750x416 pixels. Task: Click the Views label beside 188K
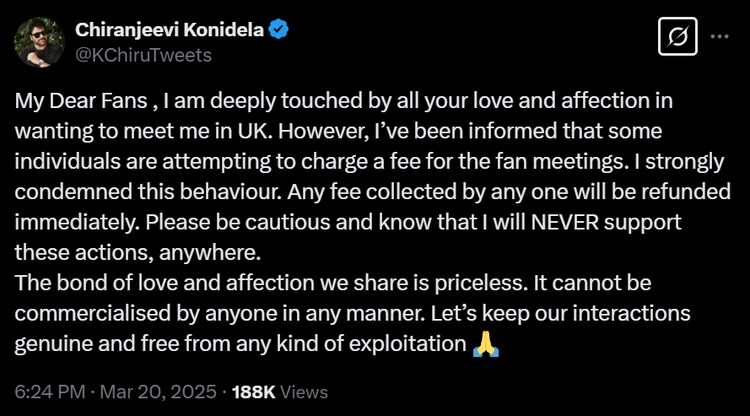click(x=305, y=391)
